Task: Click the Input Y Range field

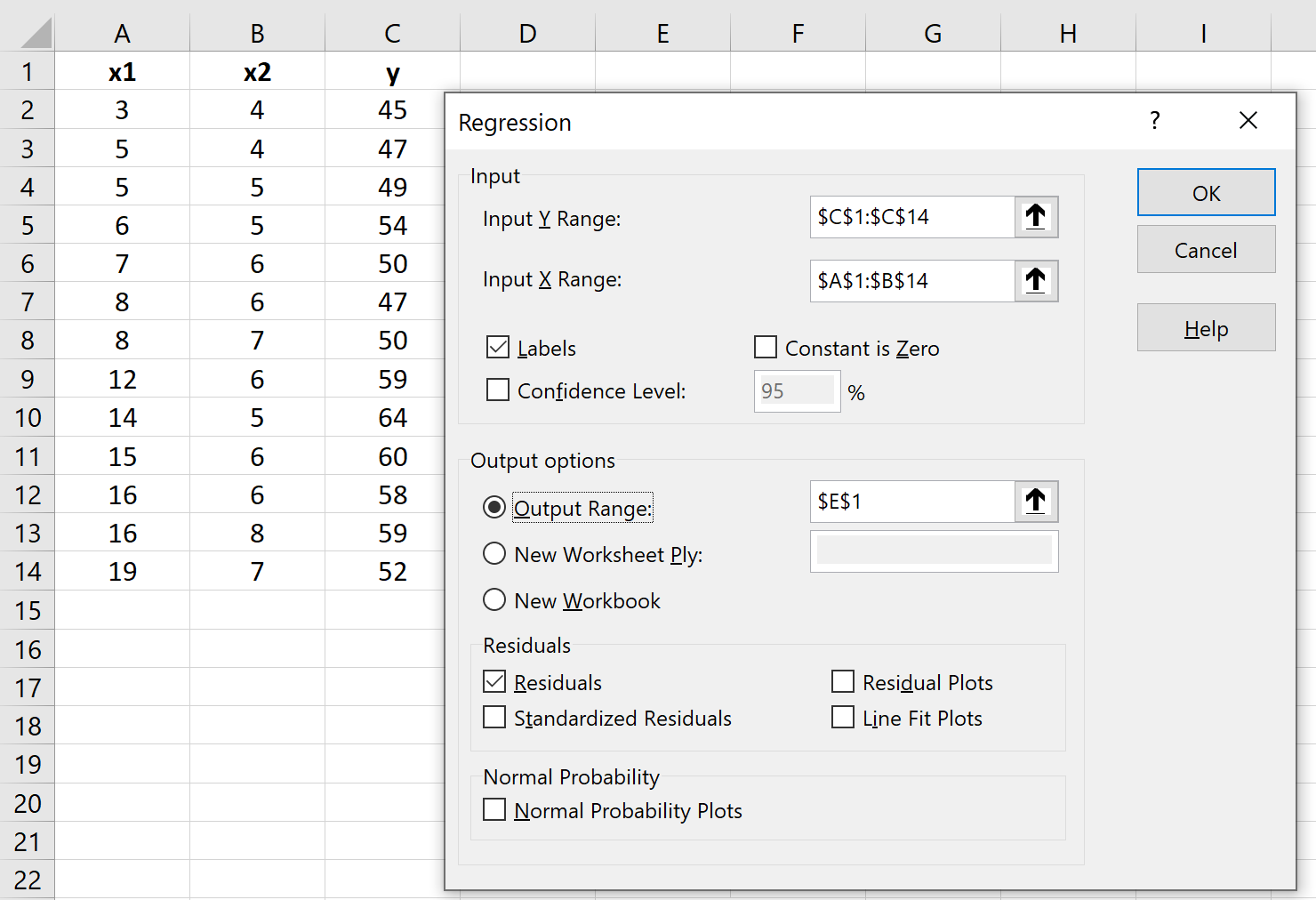Action: click(x=912, y=217)
